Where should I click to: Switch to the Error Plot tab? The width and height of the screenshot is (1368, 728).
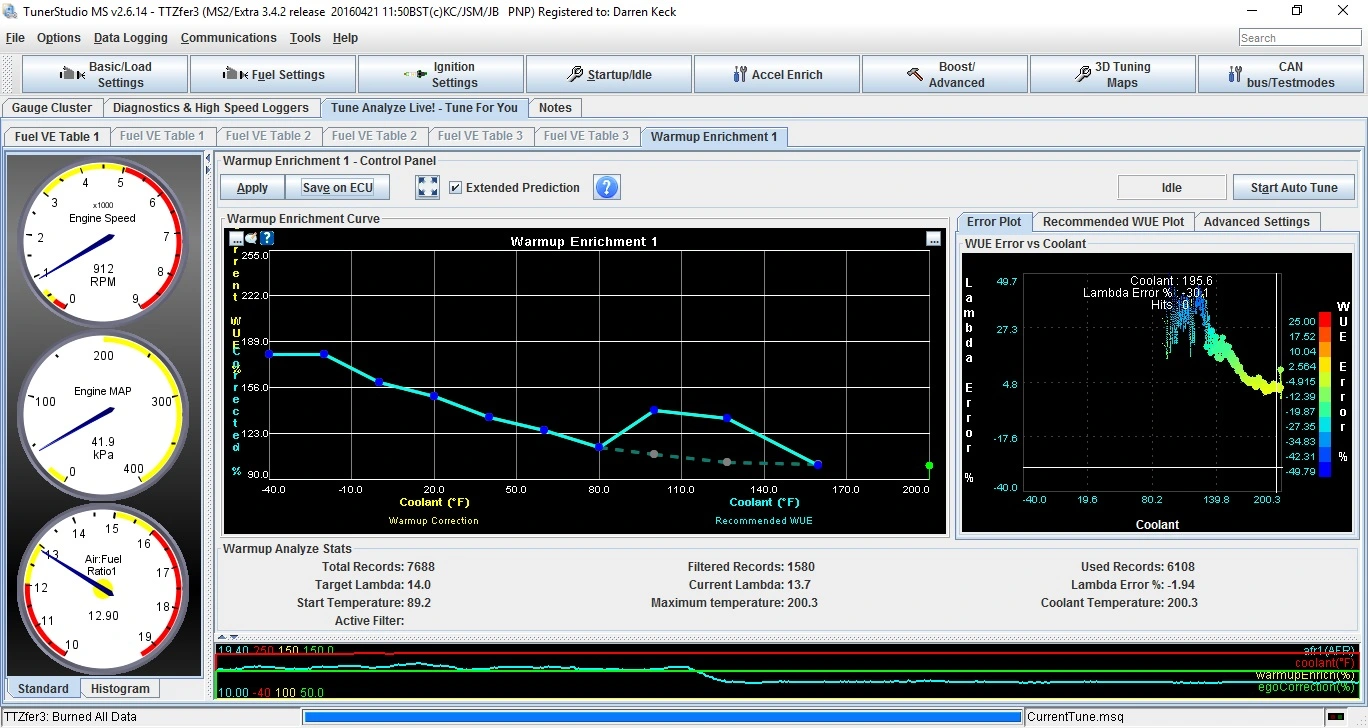pos(994,222)
